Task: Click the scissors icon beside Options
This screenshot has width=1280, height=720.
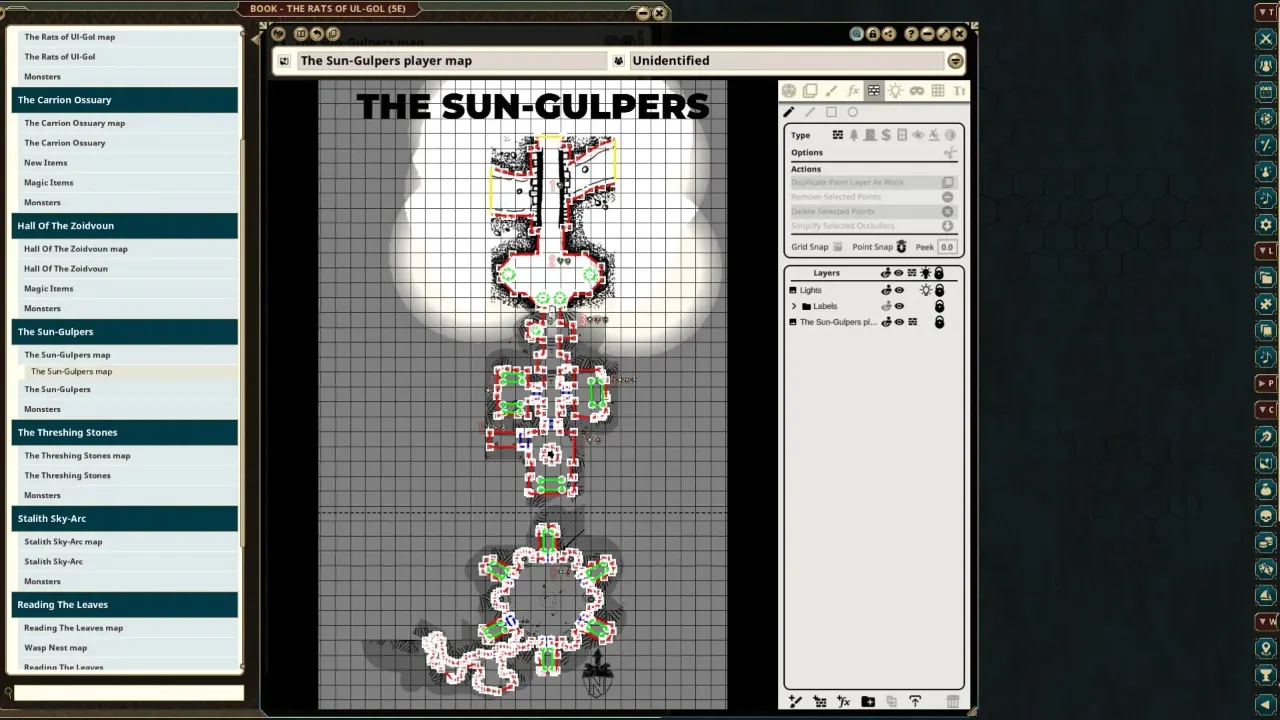Action: [x=950, y=153]
